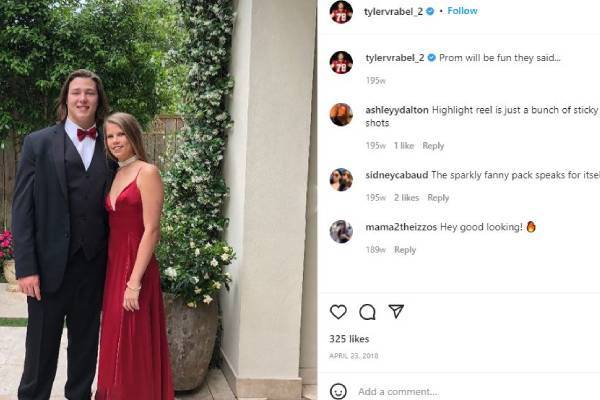Like the post with the heart icon
Viewport: 600px width, 400px height.
338,312
